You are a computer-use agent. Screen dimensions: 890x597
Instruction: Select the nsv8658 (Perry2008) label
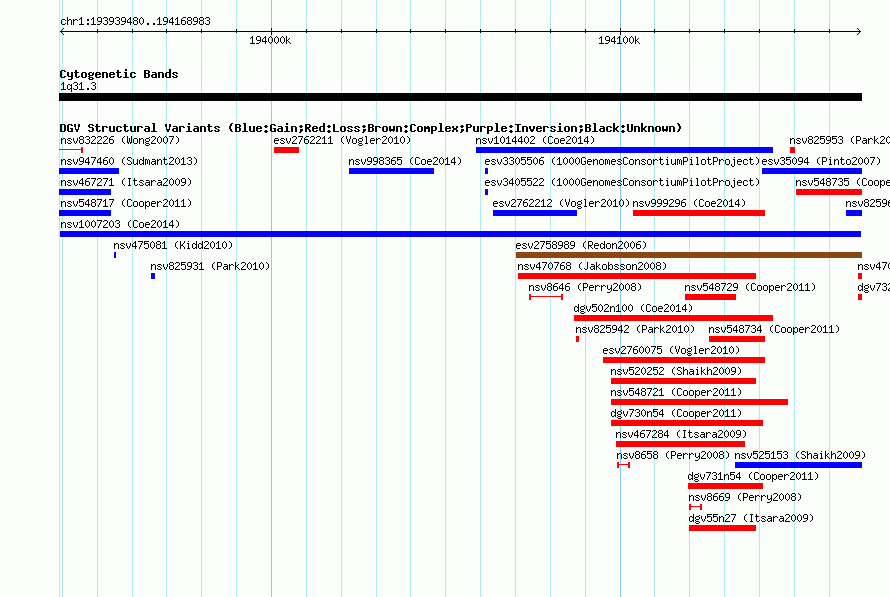[x=673, y=455]
